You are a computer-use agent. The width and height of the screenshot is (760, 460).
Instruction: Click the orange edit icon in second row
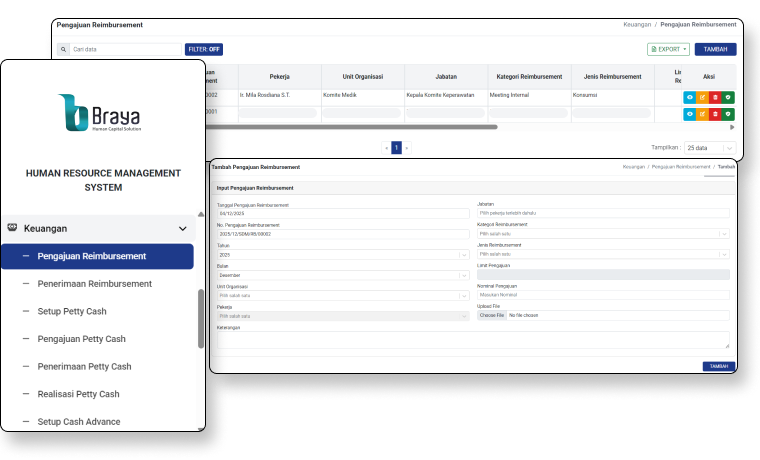[x=702, y=114]
